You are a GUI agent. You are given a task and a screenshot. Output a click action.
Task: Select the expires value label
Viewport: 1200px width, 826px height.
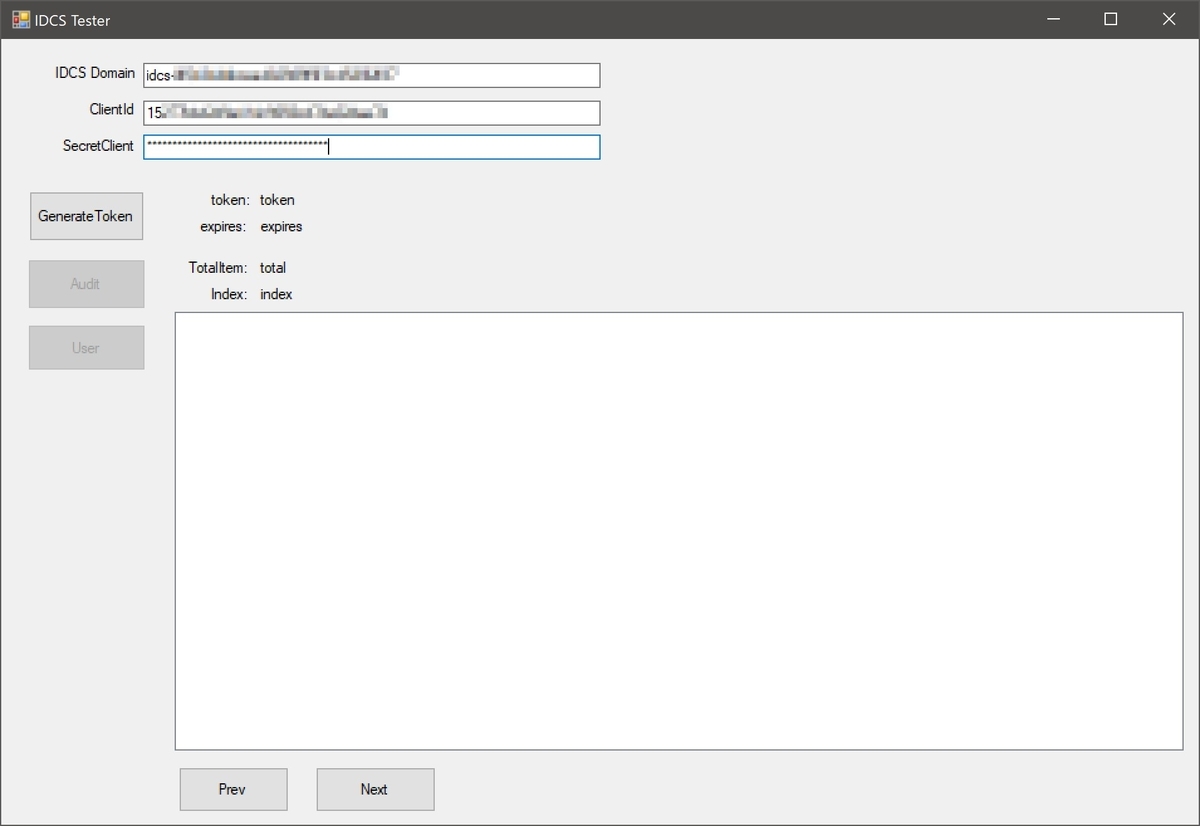[281, 227]
